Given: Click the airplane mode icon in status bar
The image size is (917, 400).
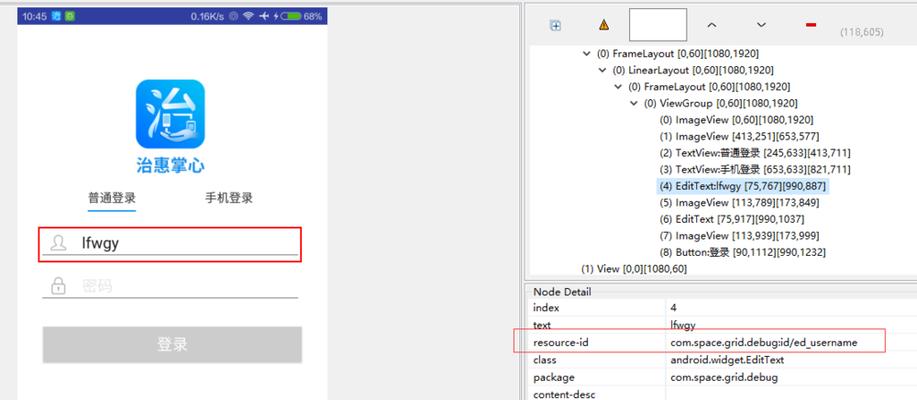Looking at the screenshot, I should [264, 16].
